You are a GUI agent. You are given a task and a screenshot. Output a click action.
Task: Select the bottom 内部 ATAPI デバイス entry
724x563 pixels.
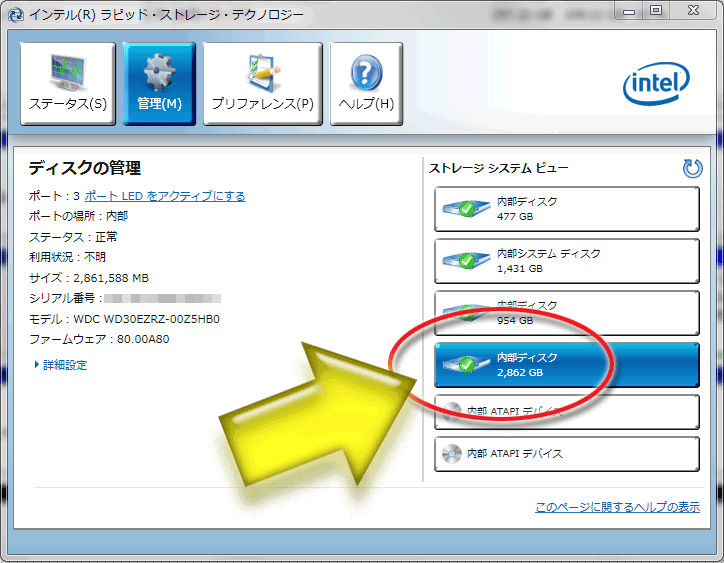click(567, 454)
